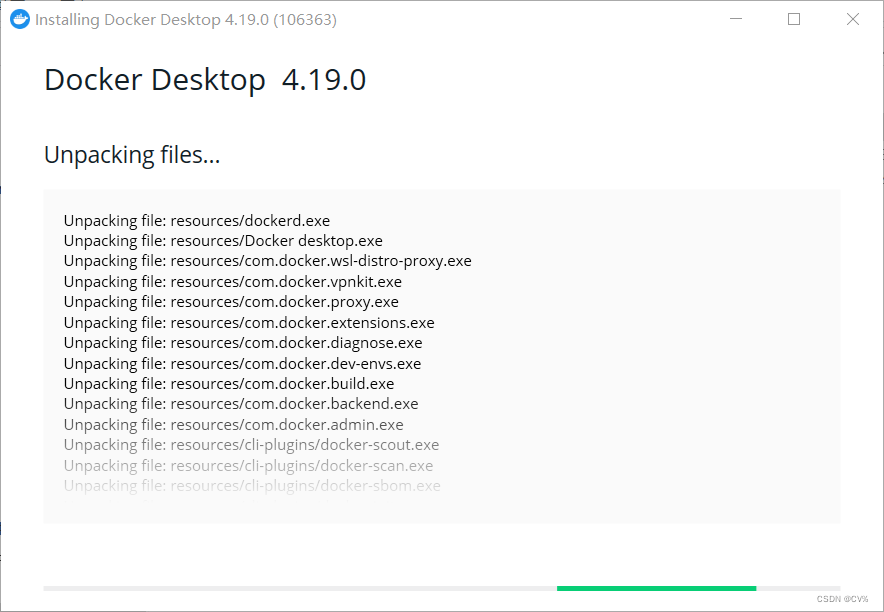The height and width of the screenshot is (612, 884).
Task: Close the Docker Desktop installer
Action: tap(852, 19)
